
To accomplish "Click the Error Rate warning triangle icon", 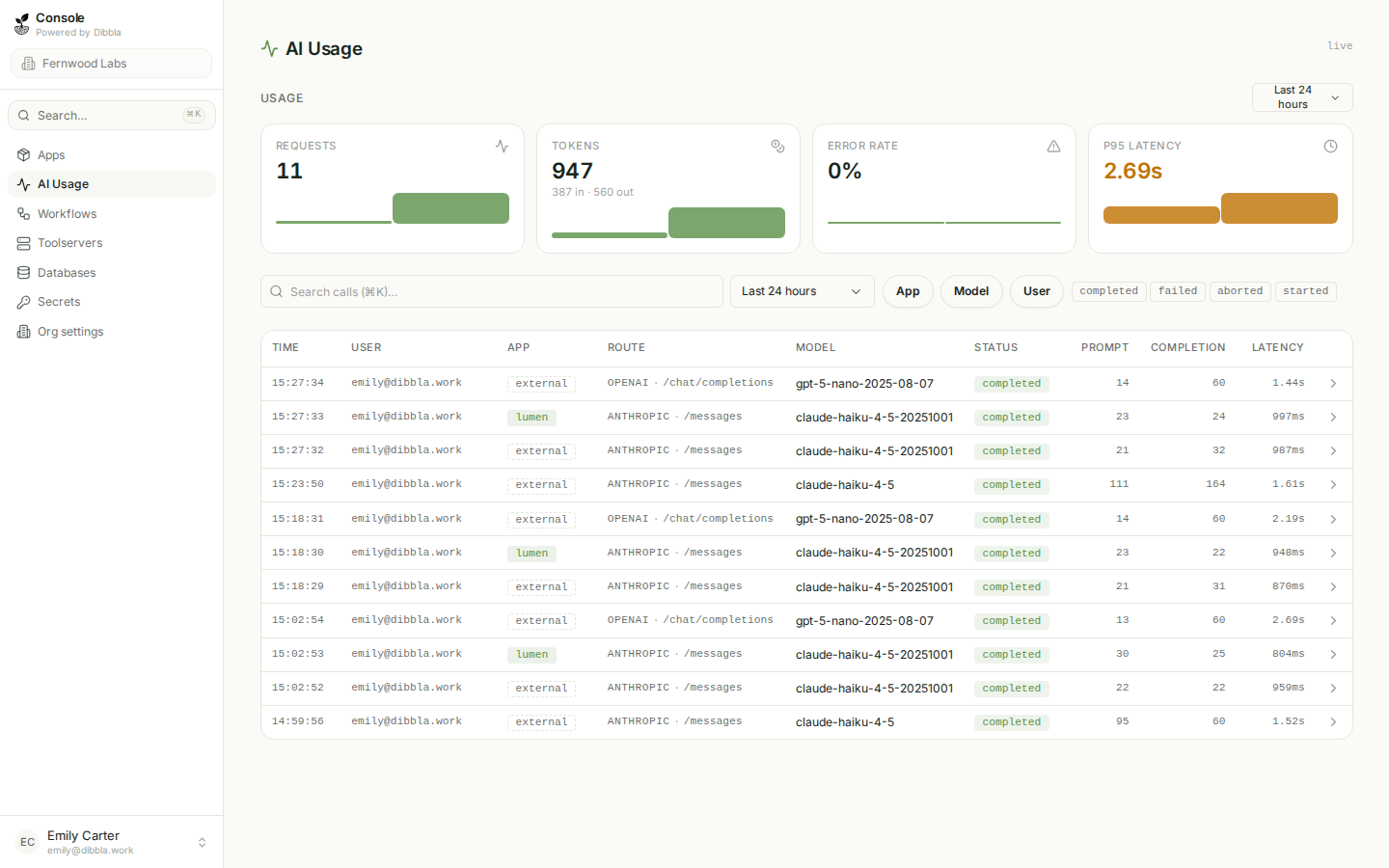I will 1054,147.
